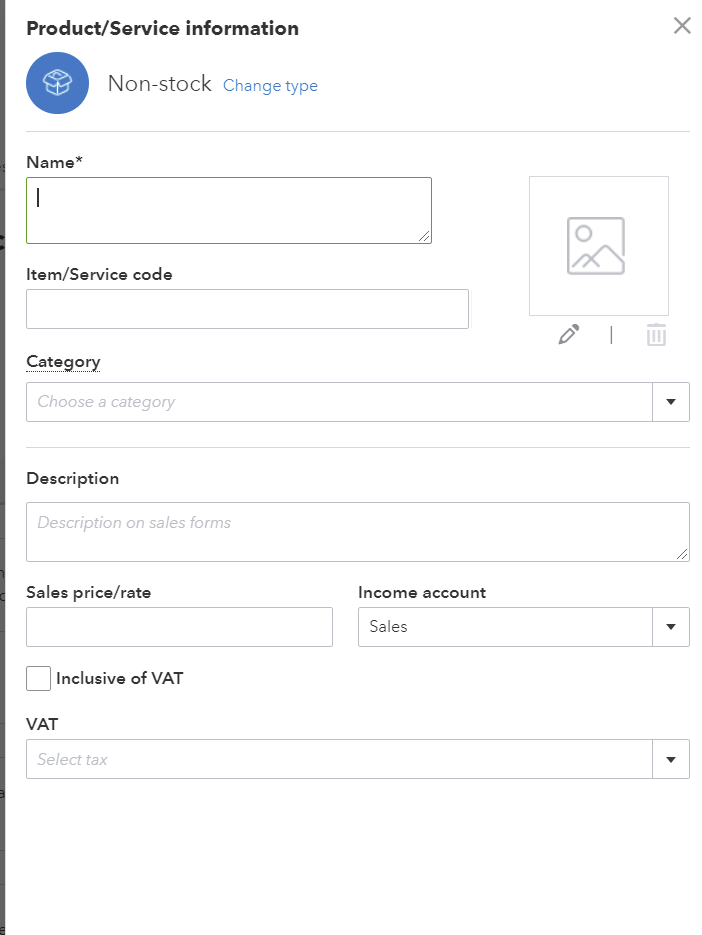Close the Product/Service information panel
This screenshot has width=702, height=935.
coord(682,26)
